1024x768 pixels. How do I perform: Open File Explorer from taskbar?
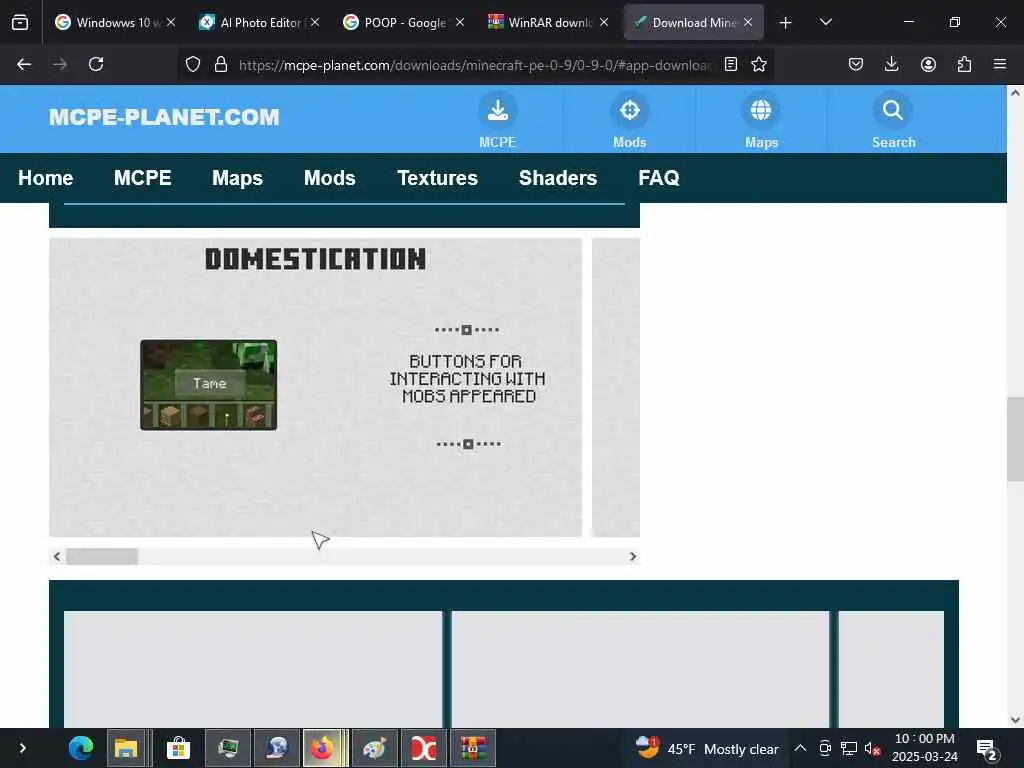click(x=126, y=748)
